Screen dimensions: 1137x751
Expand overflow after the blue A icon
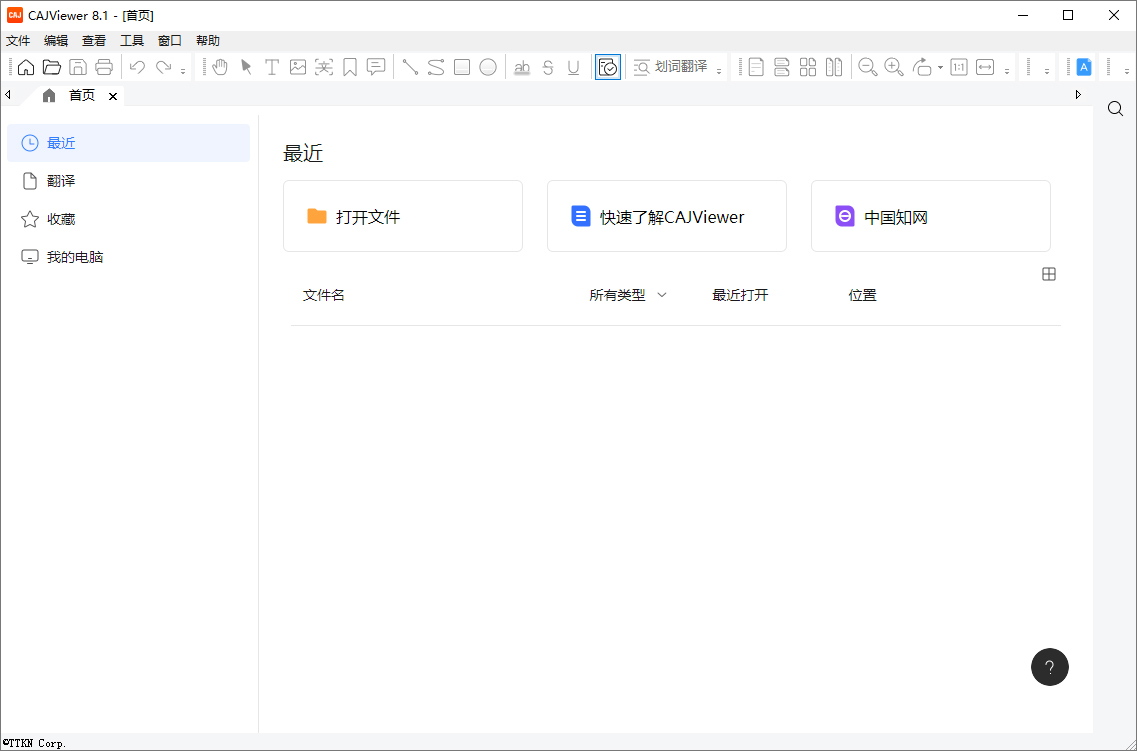[x=1127, y=71]
